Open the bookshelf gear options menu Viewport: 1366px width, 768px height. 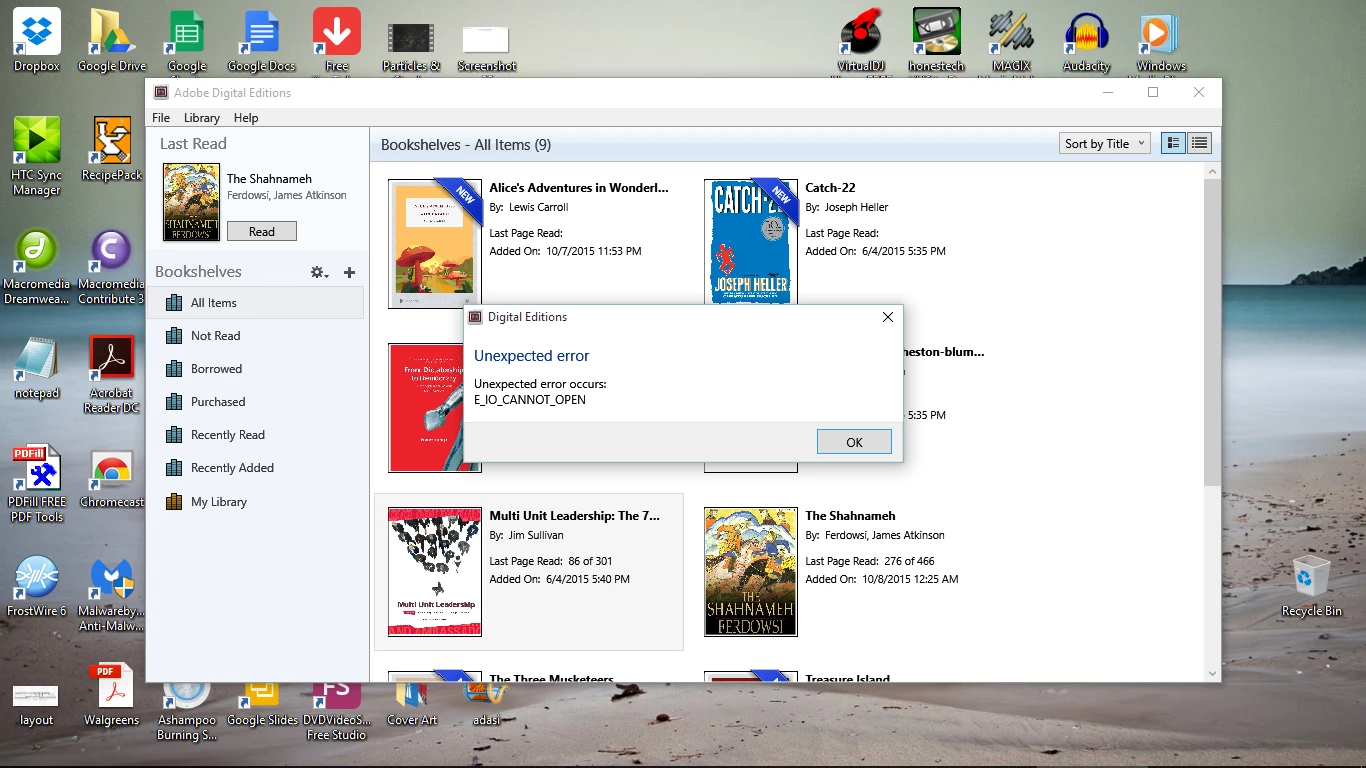[319, 272]
